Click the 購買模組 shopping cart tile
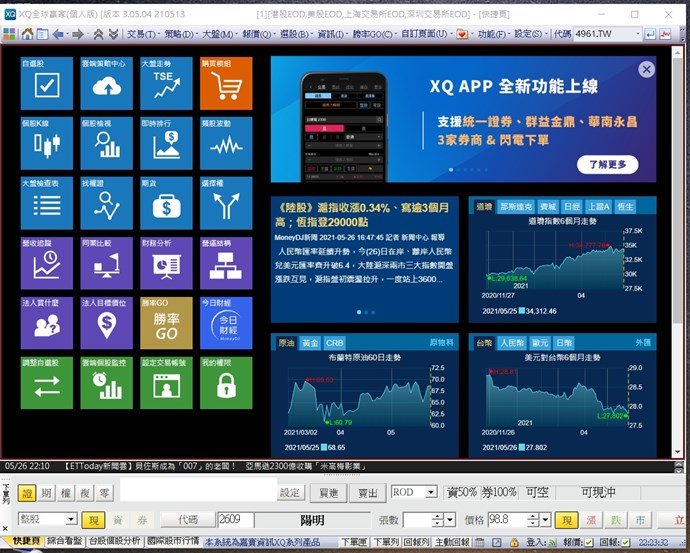 [x=226, y=83]
